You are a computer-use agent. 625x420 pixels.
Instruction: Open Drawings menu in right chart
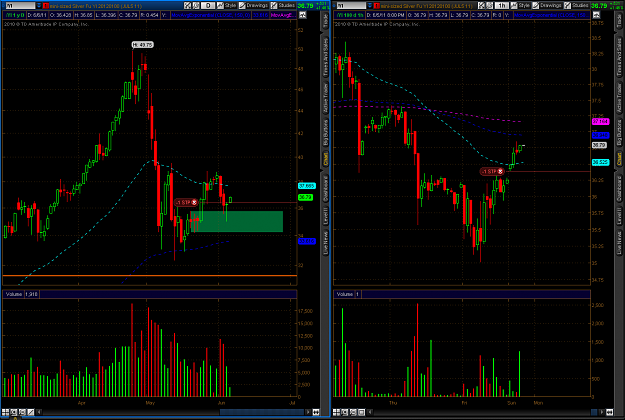[547, 6]
